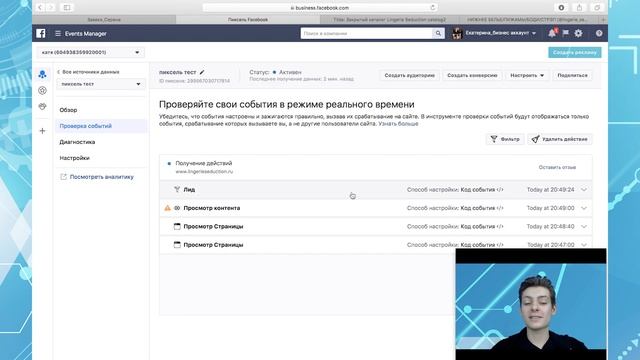Click the flag icon in top bar

[565, 33]
